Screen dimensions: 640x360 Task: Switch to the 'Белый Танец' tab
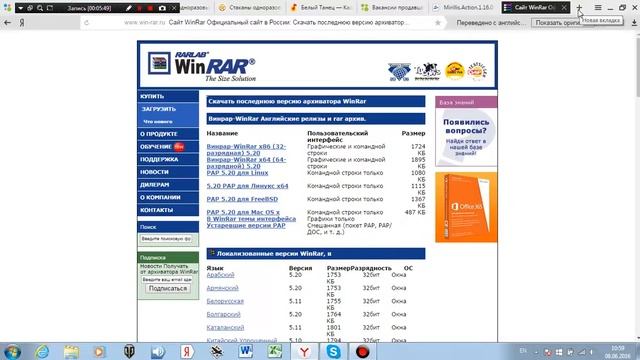click(x=321, y=8)
